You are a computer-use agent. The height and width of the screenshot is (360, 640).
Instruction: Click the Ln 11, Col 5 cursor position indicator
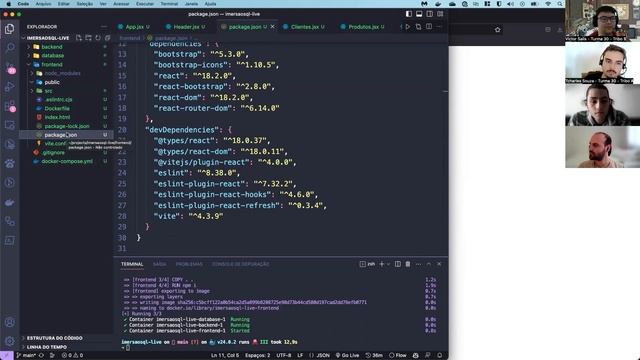pos(225,355)
